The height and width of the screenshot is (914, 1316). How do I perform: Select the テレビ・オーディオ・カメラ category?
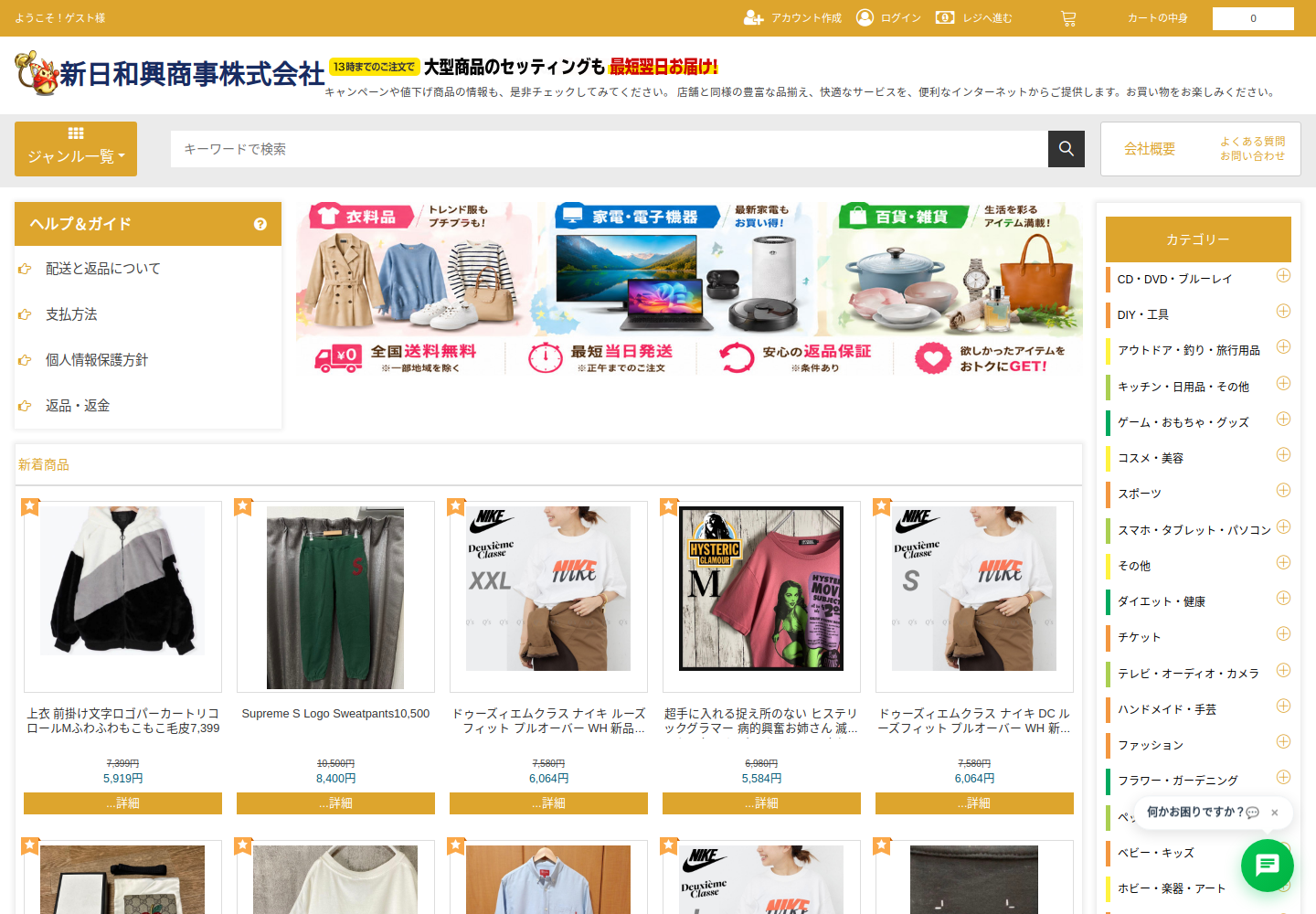[1188, 674]
